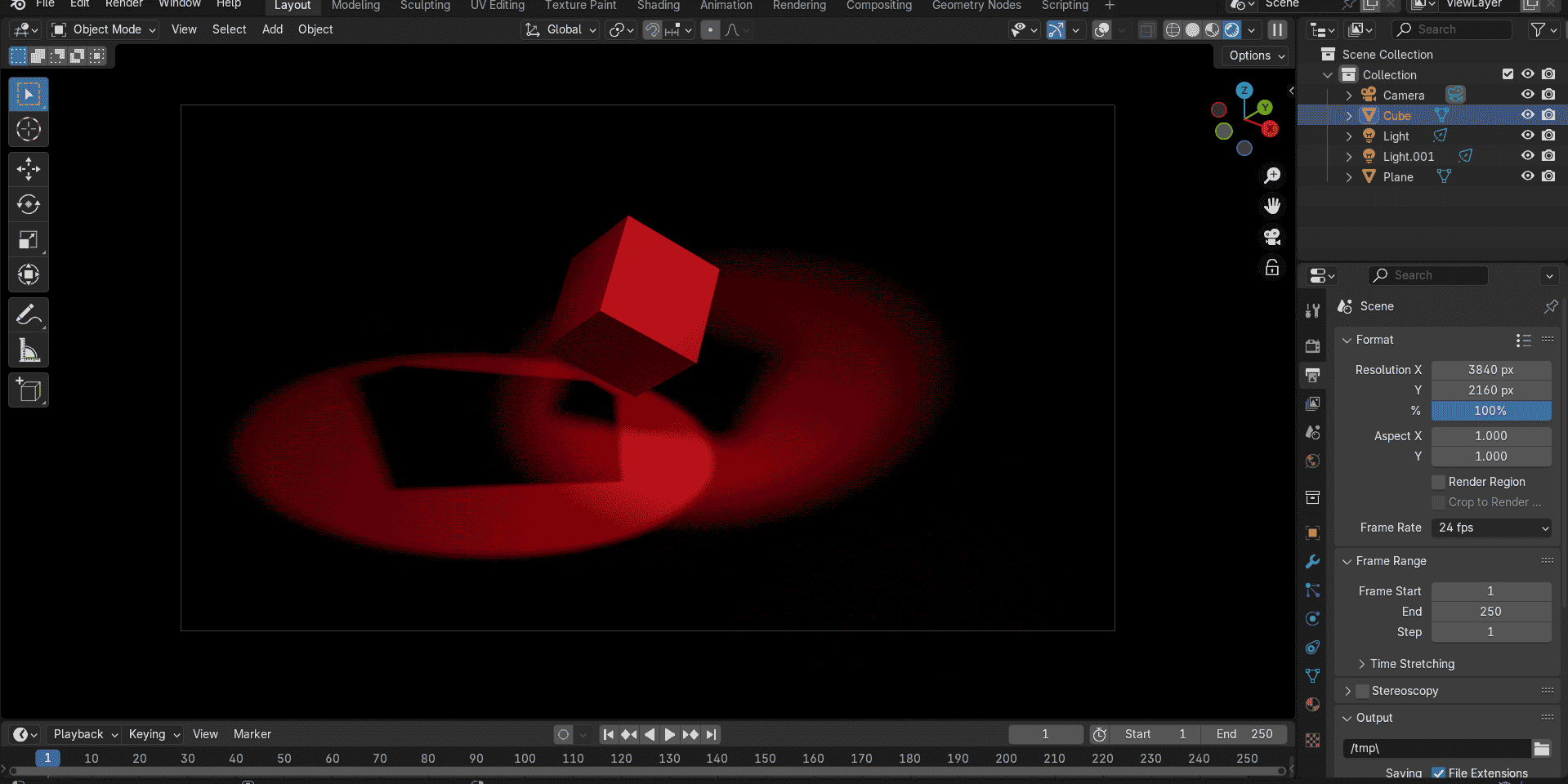1568x784 pixels.
Task: Click the outliner Search field
Action: [x=1453, y=29]
